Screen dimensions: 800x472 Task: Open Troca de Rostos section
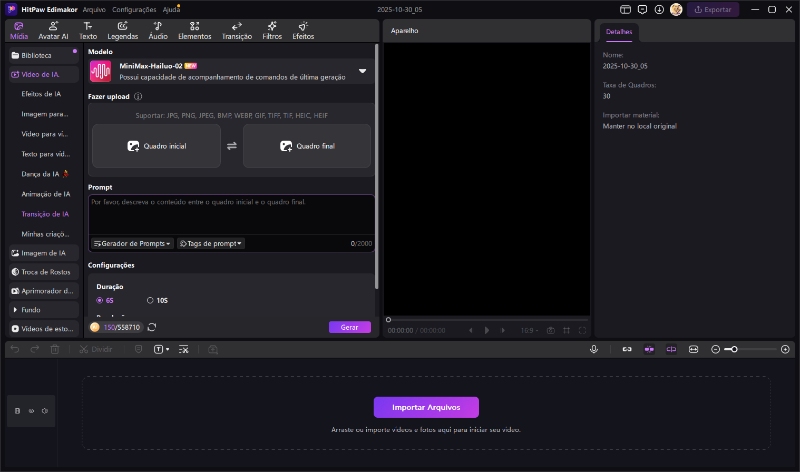tap(43, 272)
